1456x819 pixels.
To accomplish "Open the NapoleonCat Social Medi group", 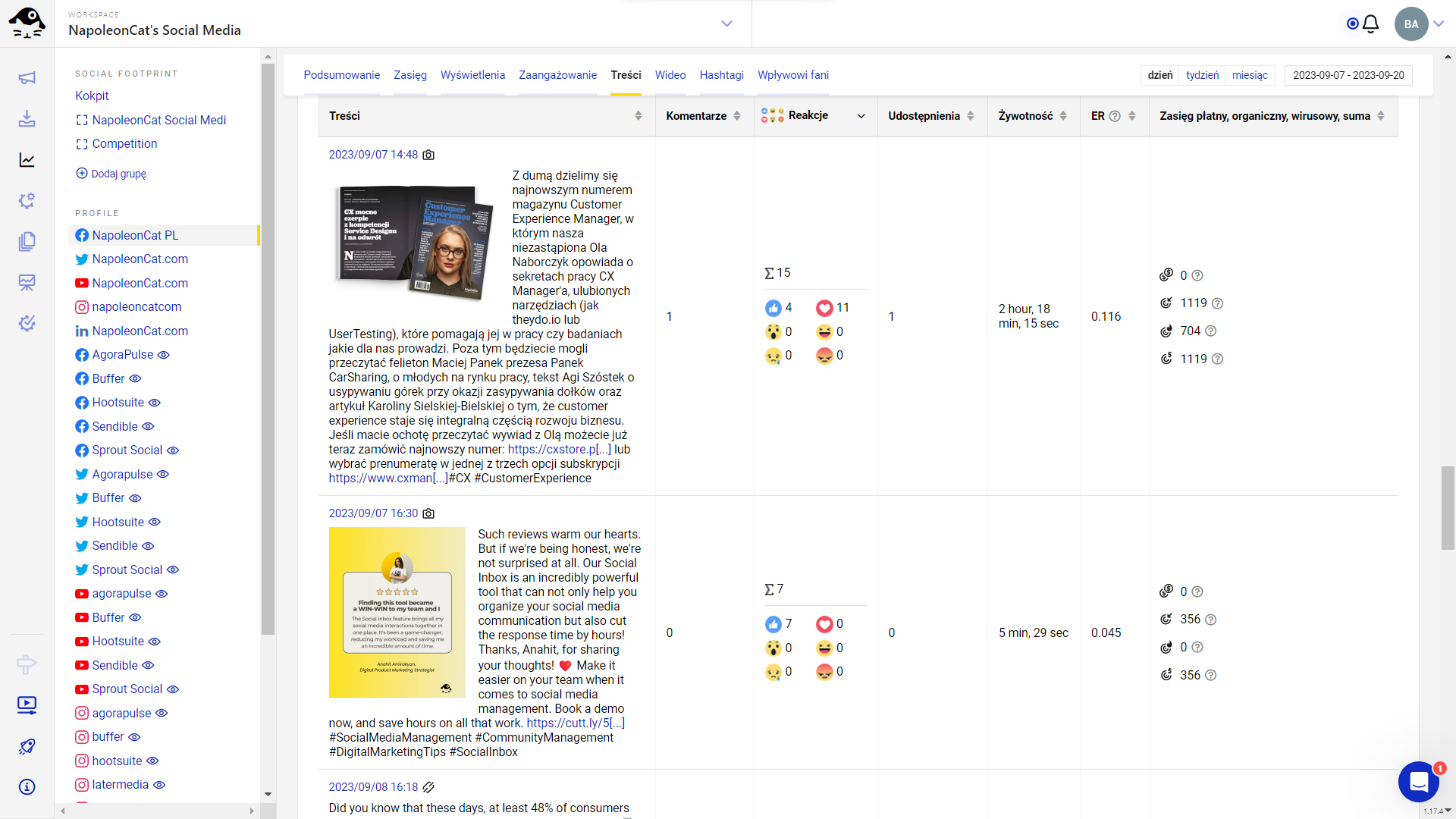I will (x=158, y=121).
